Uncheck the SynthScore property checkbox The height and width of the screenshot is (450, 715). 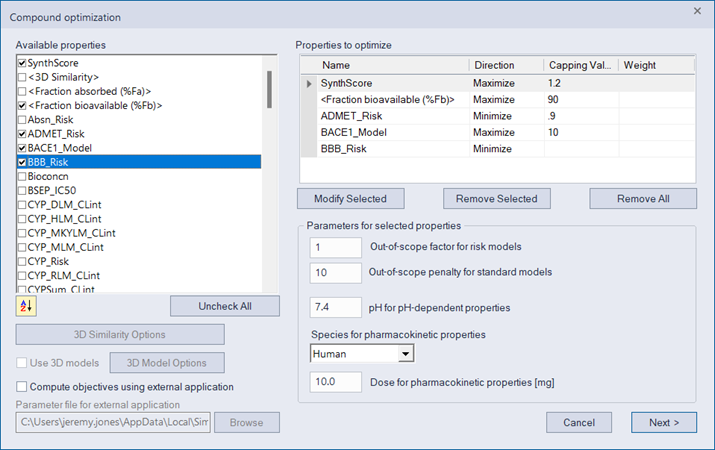(22, 63)
